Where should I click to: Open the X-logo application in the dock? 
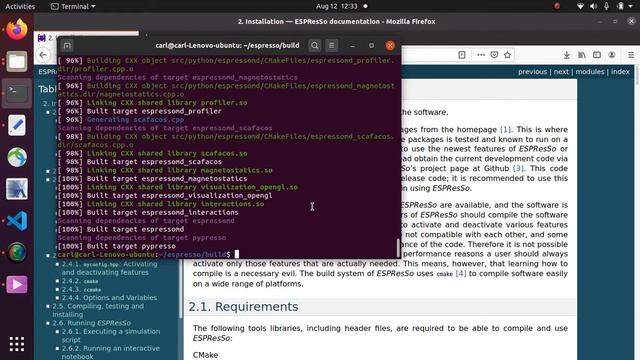(17, 189)
